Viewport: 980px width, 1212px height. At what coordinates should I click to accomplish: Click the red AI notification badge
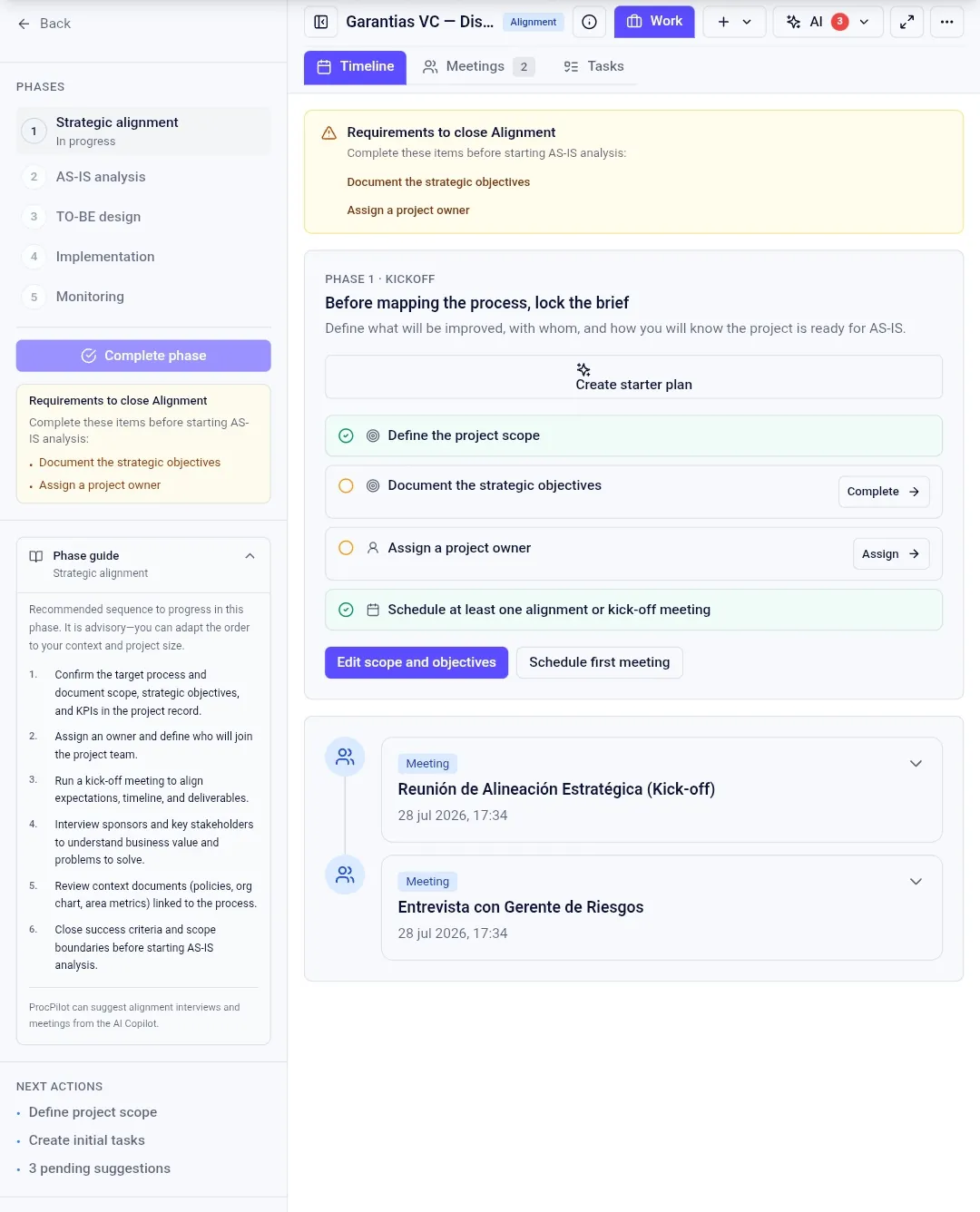(840, 22)
